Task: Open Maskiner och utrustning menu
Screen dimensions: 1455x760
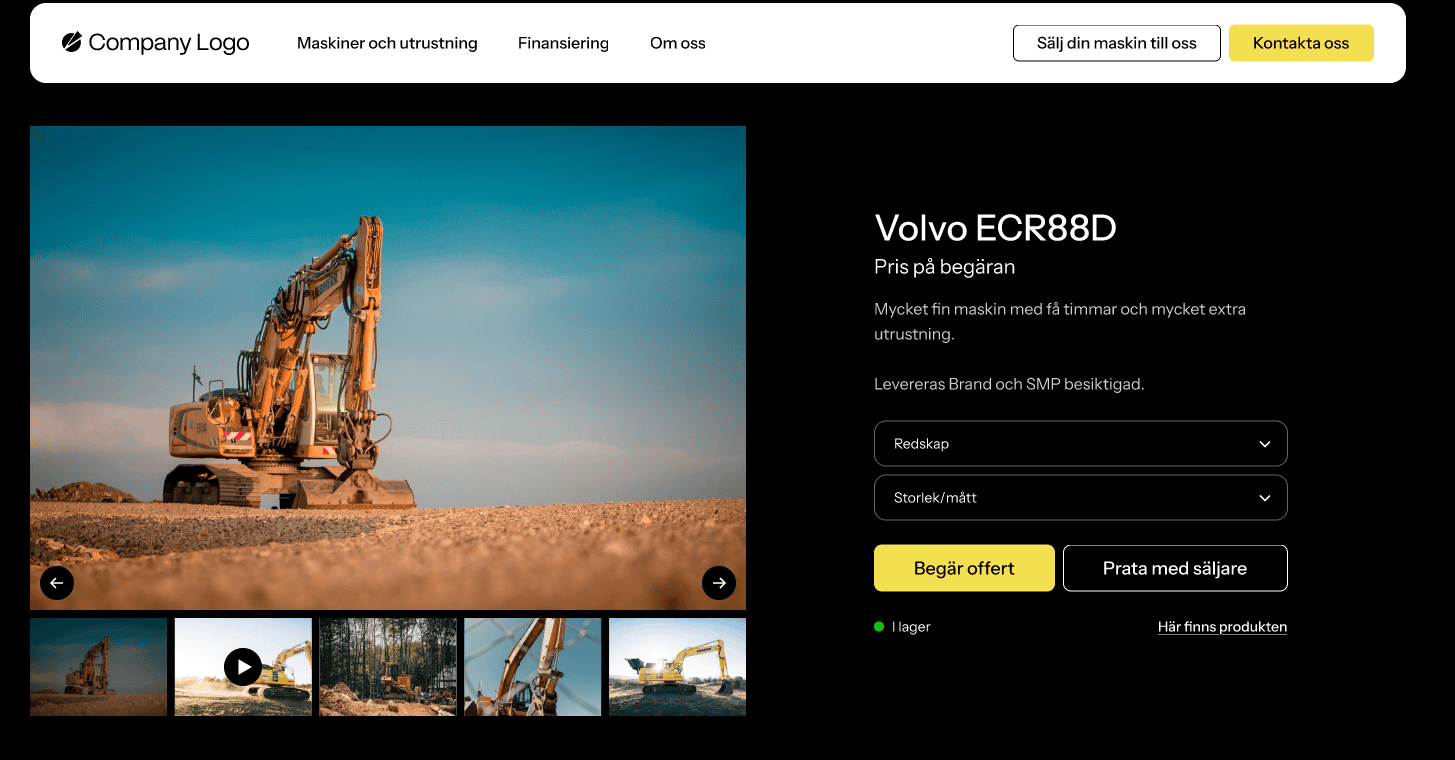Action: [x=387, y=43]
